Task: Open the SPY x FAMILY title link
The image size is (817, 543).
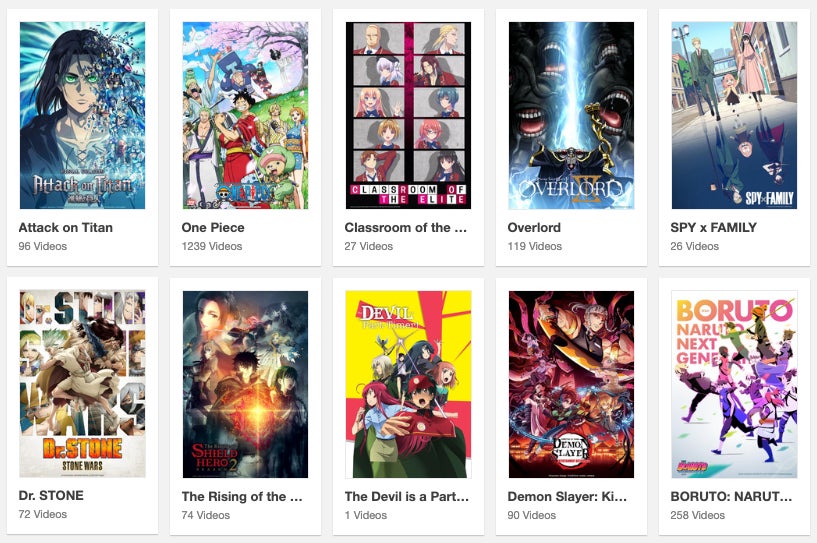Action: coord(713,228)
